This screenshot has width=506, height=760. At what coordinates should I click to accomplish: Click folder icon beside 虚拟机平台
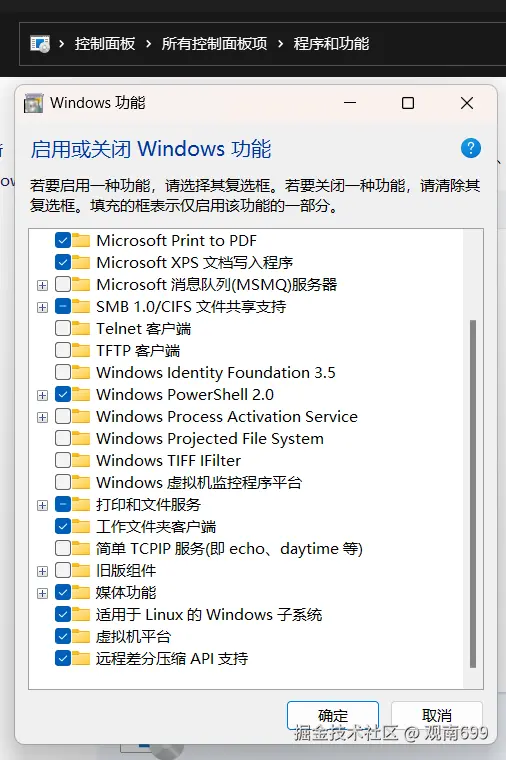pos(81,636)
